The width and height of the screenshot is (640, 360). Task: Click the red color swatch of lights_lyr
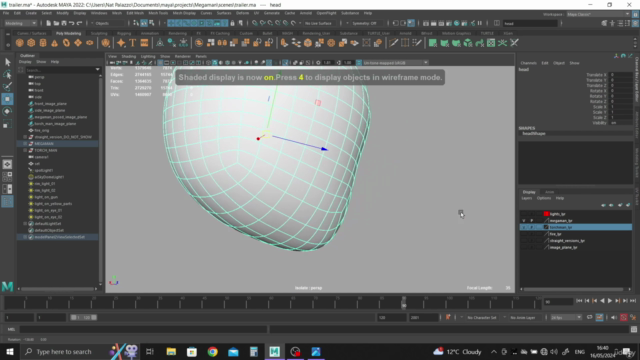point(546,214)
